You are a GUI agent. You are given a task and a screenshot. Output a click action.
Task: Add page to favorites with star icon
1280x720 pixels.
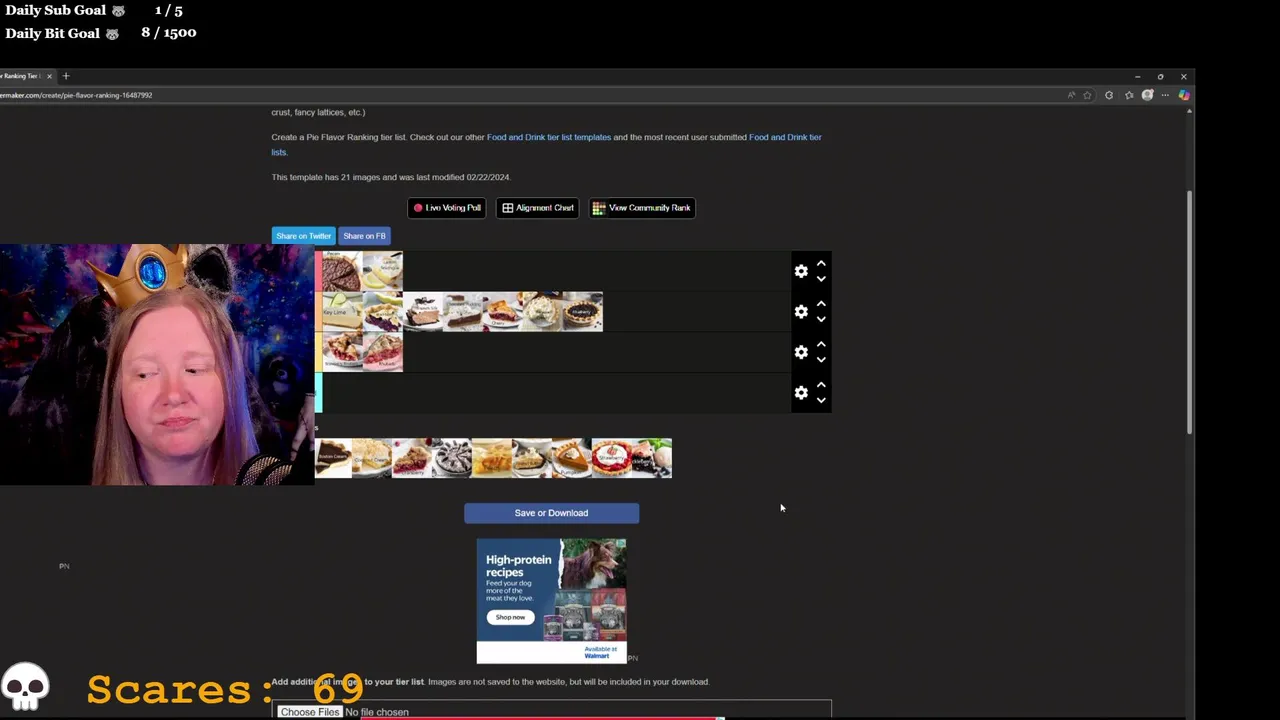pos(1087,95)
